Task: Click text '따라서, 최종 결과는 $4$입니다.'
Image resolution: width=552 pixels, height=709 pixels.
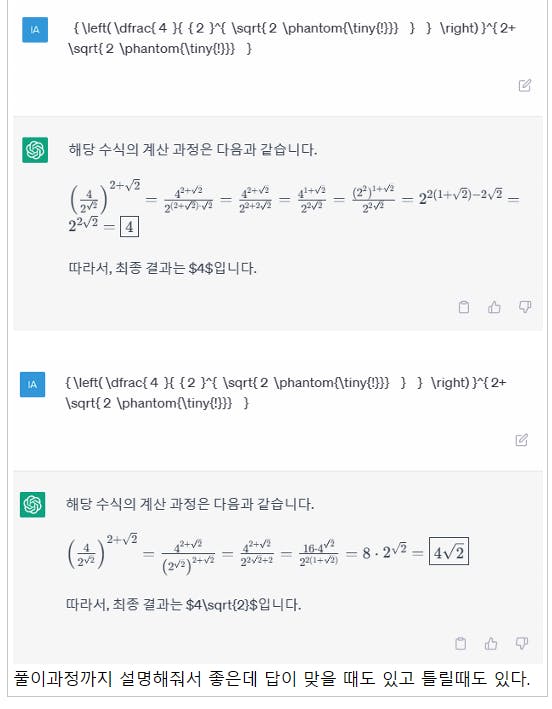Action: pyautogui.click(x=162, y=268)
